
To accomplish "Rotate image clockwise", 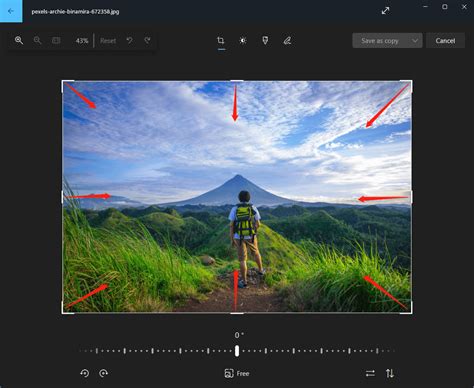I will click(x=103, y=373).
